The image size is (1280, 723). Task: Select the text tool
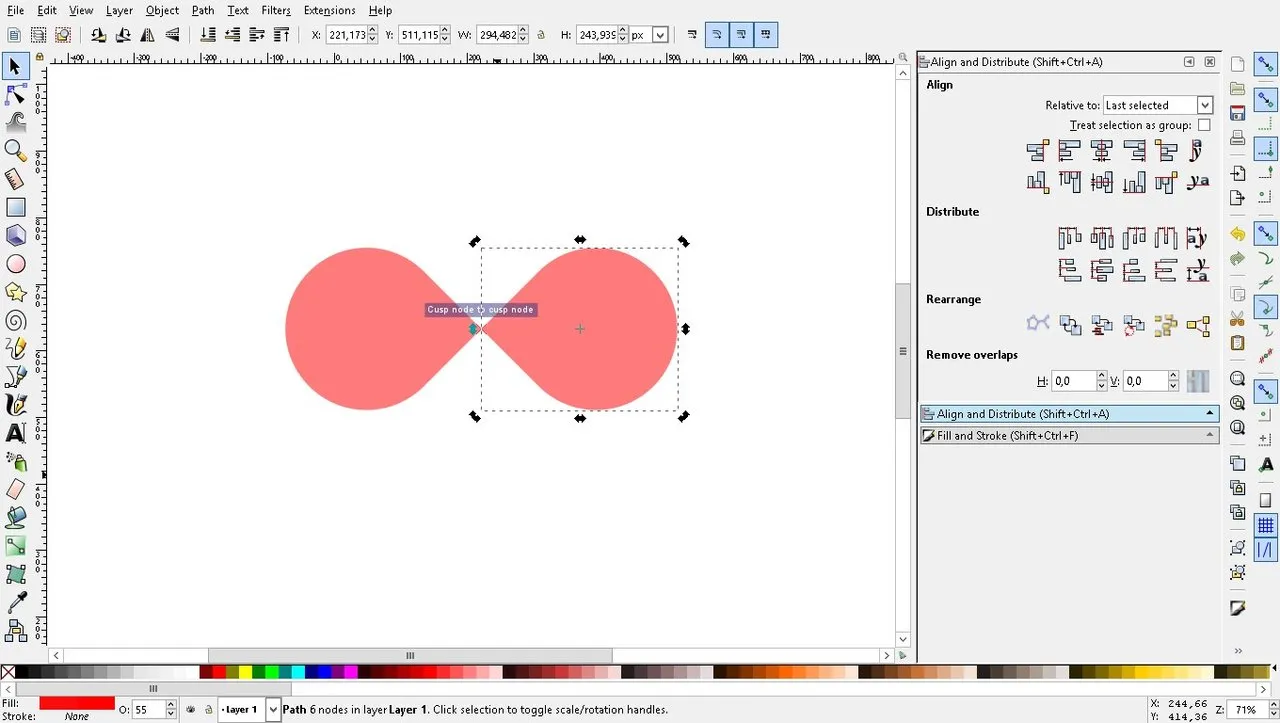[16, 434]
